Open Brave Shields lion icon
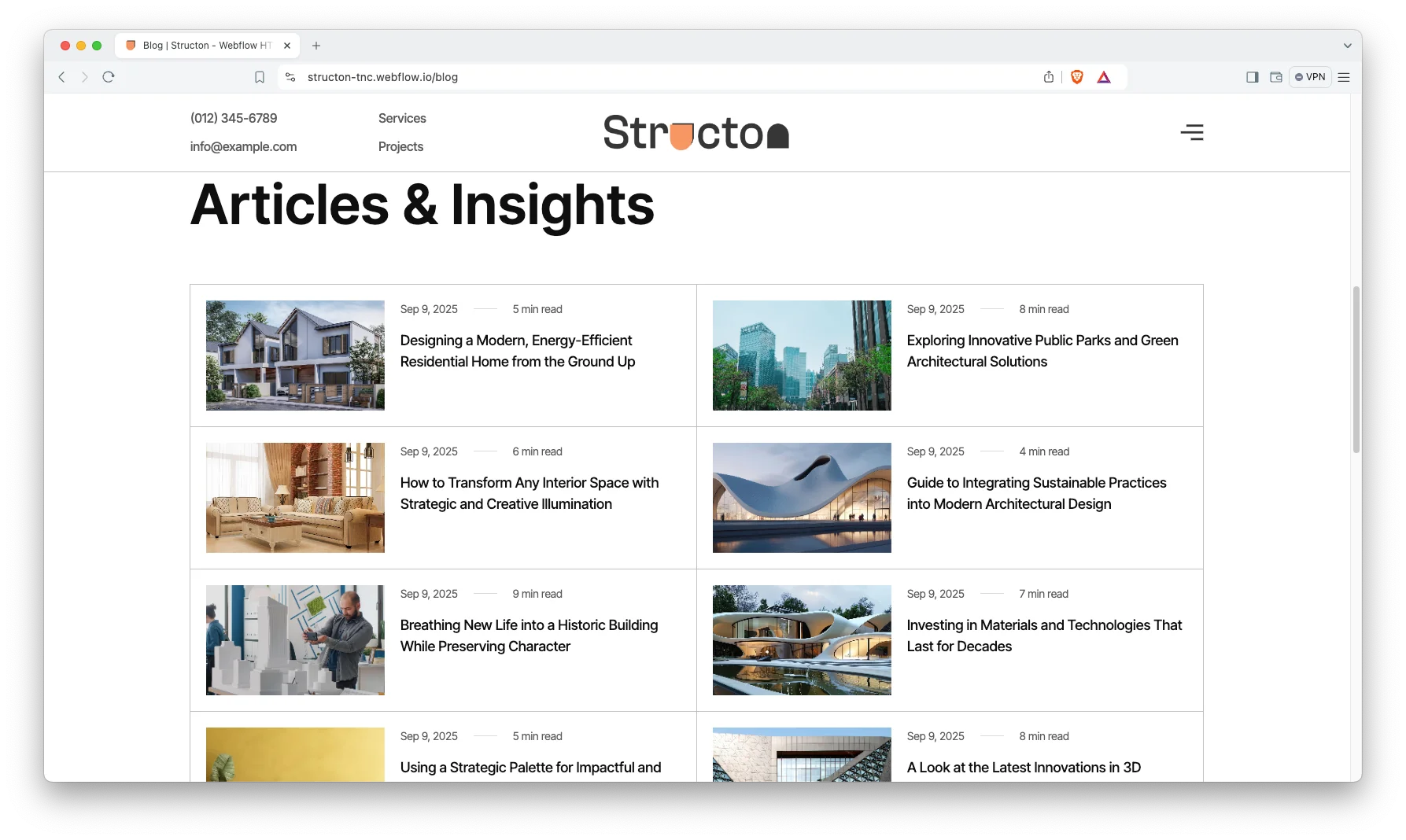This screenshot has height=840, width=1406. click(1077, 77)
